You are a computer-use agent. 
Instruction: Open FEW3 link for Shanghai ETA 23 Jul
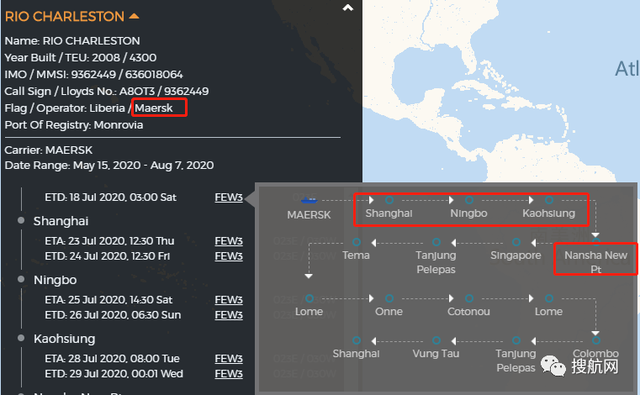[229, 241]
